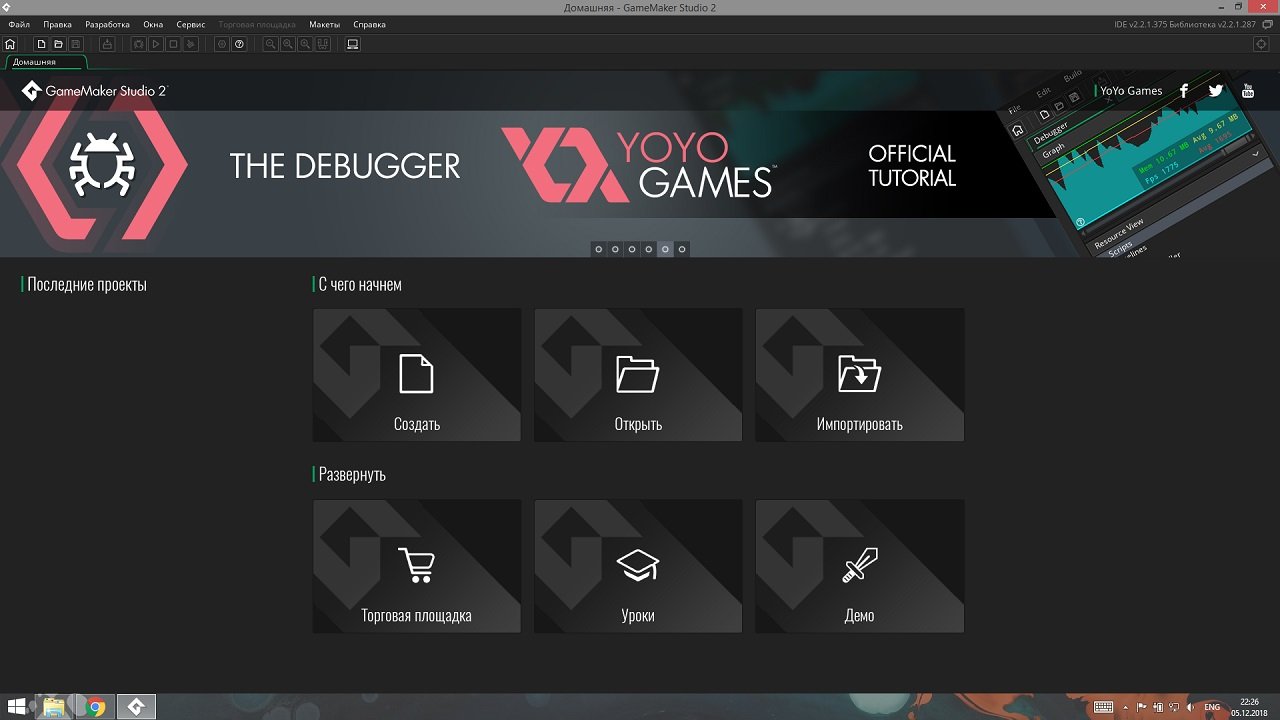Open the Файл menu
This screenshot has width=1280, height=720.
(x=19, y=24)
